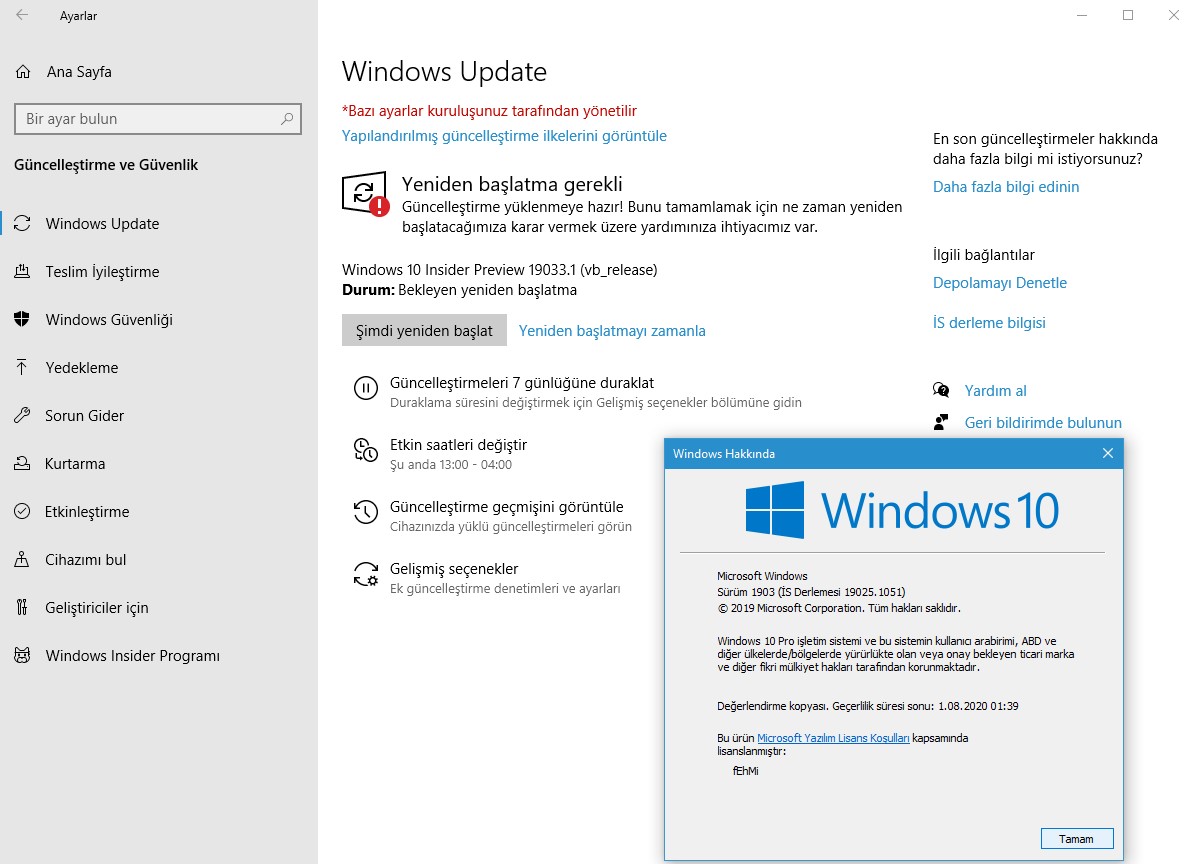
Task: Click the Güncelleştirme ve Güvenlik heading
Action: pos(106,165)
